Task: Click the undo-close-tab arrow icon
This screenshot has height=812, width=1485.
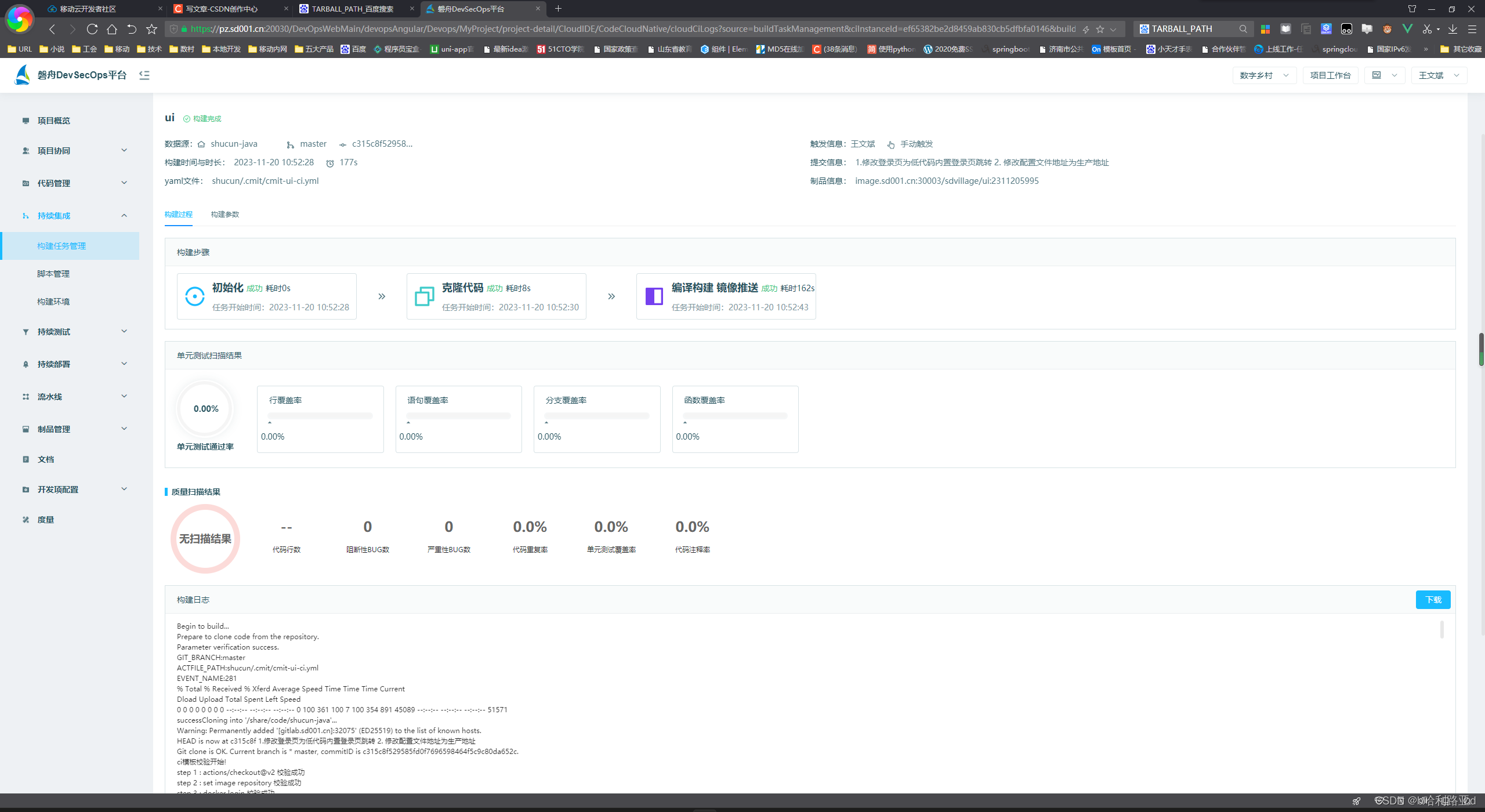Action: pos(132,29)
